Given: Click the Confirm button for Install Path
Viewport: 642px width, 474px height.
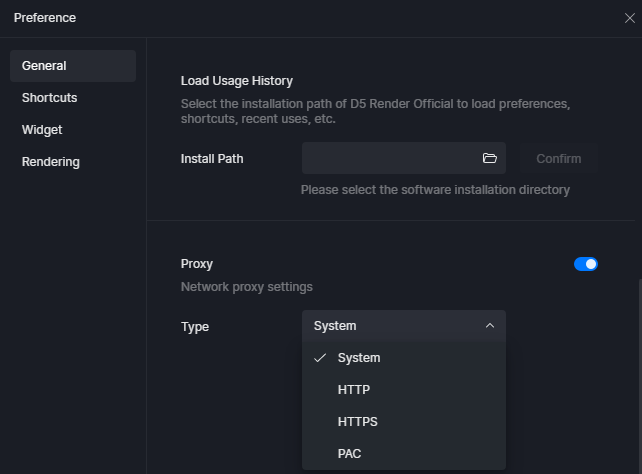Looking at the screenshot, I should pyautogui.click(x=558, y=158).
